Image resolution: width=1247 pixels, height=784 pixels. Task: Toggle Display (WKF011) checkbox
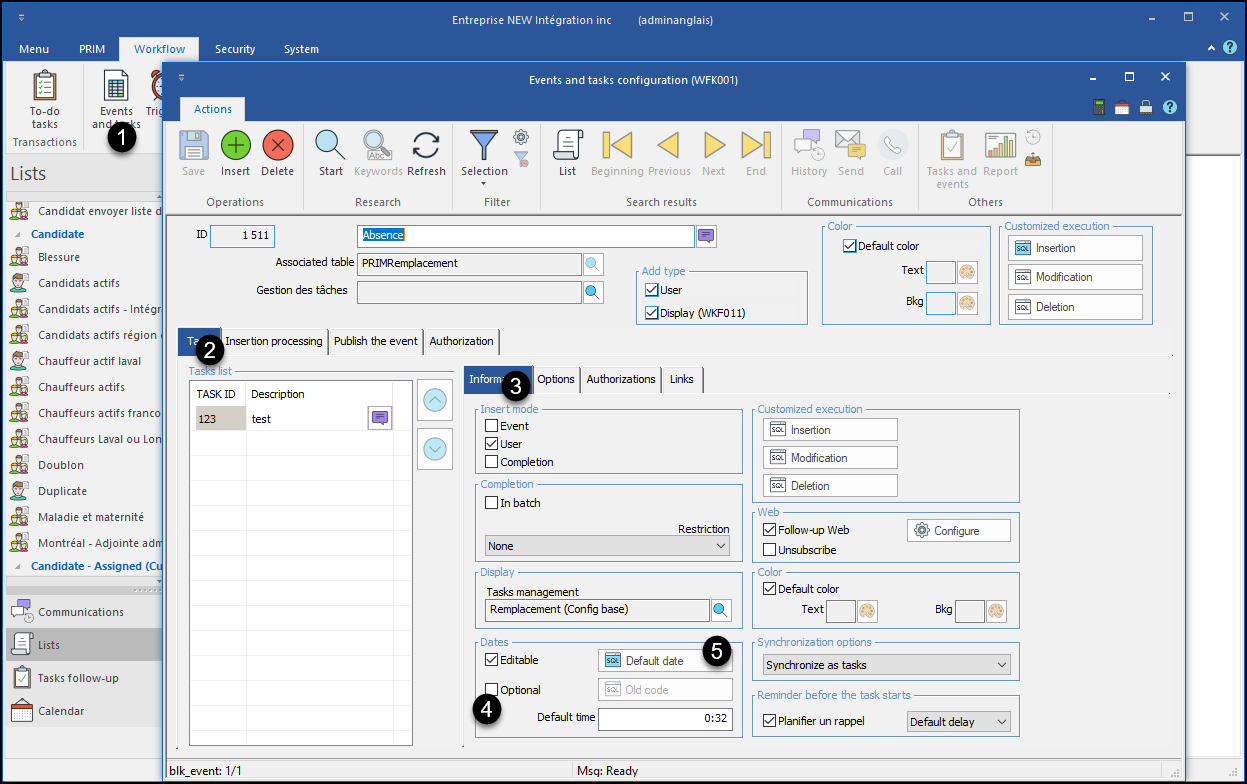tap(652, 313)
